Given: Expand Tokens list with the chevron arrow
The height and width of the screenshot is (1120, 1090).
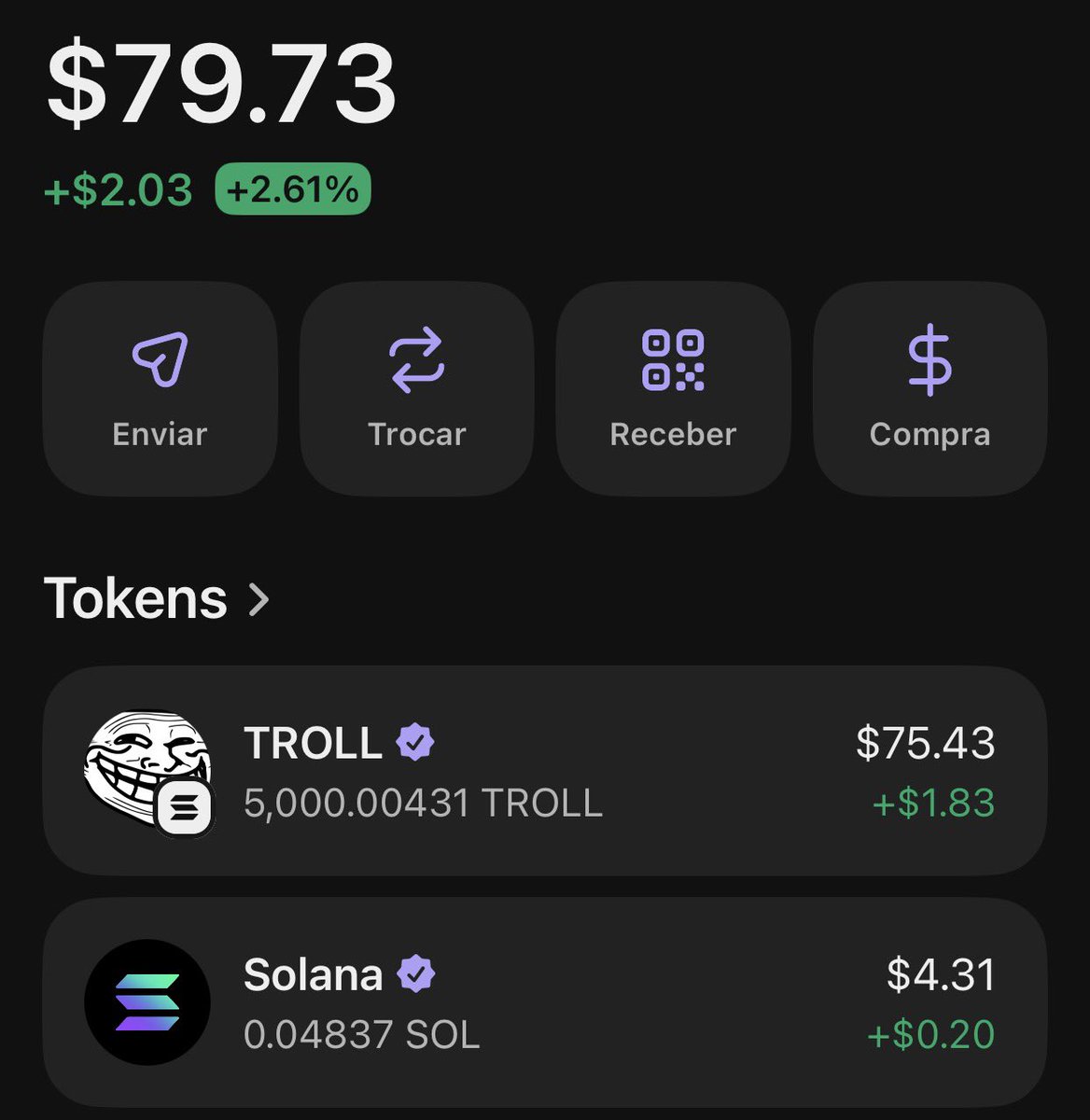Looking at the screenshot, I should coord(259,599).
